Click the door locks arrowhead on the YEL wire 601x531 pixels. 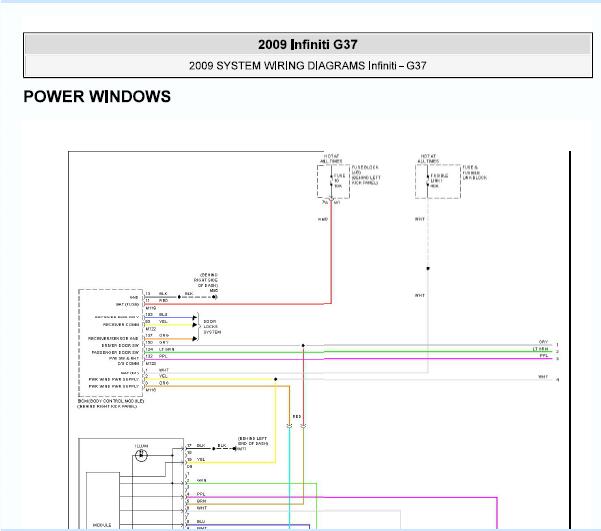coord(195,325)
